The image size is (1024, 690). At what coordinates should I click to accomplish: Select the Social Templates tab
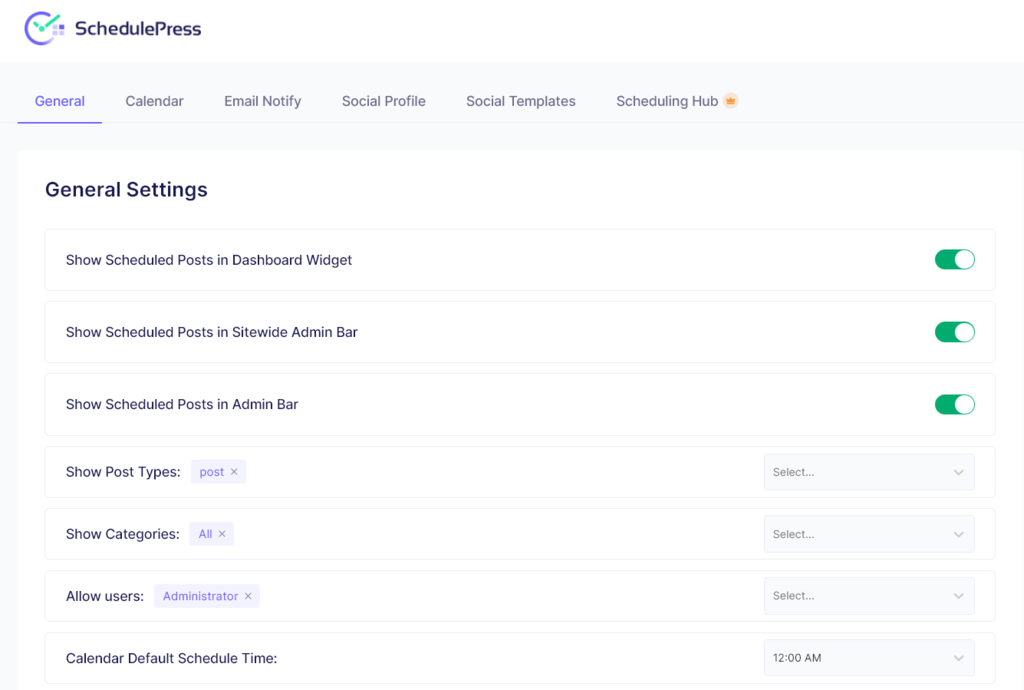coord(520,100)
